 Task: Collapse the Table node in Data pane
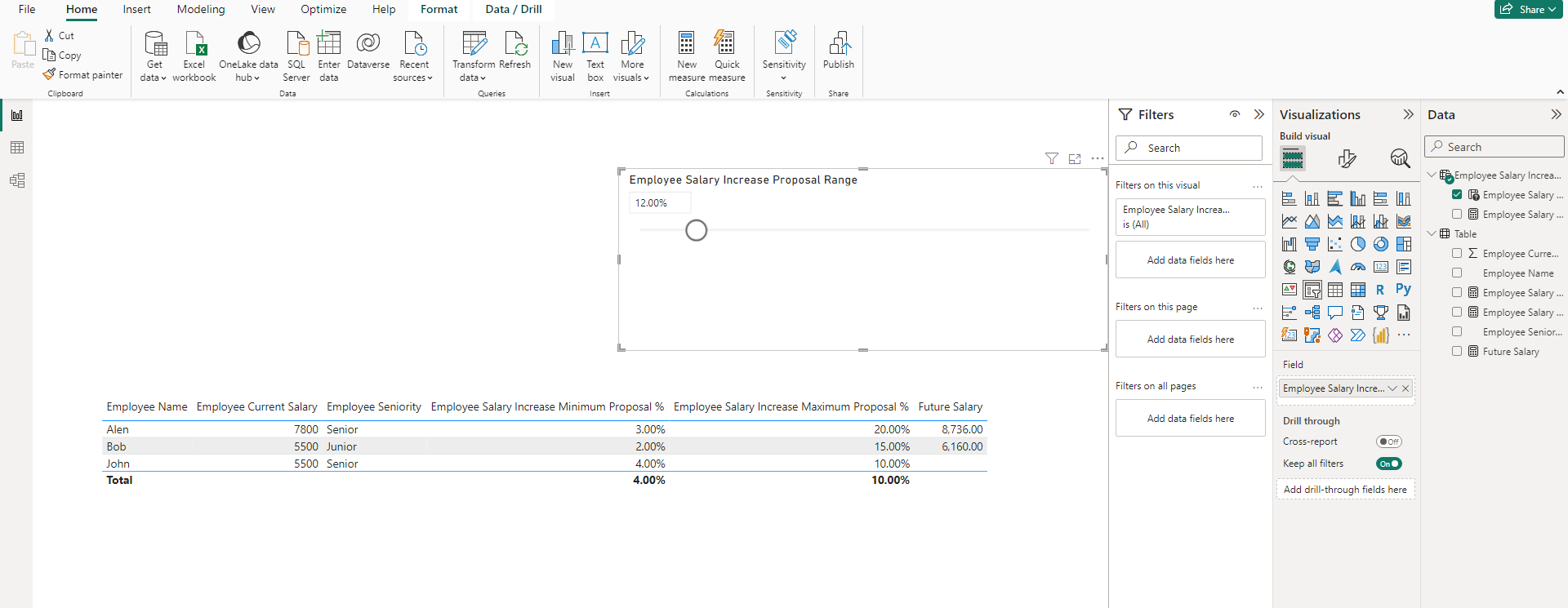pyautogui.click(x=1432, y=233)
